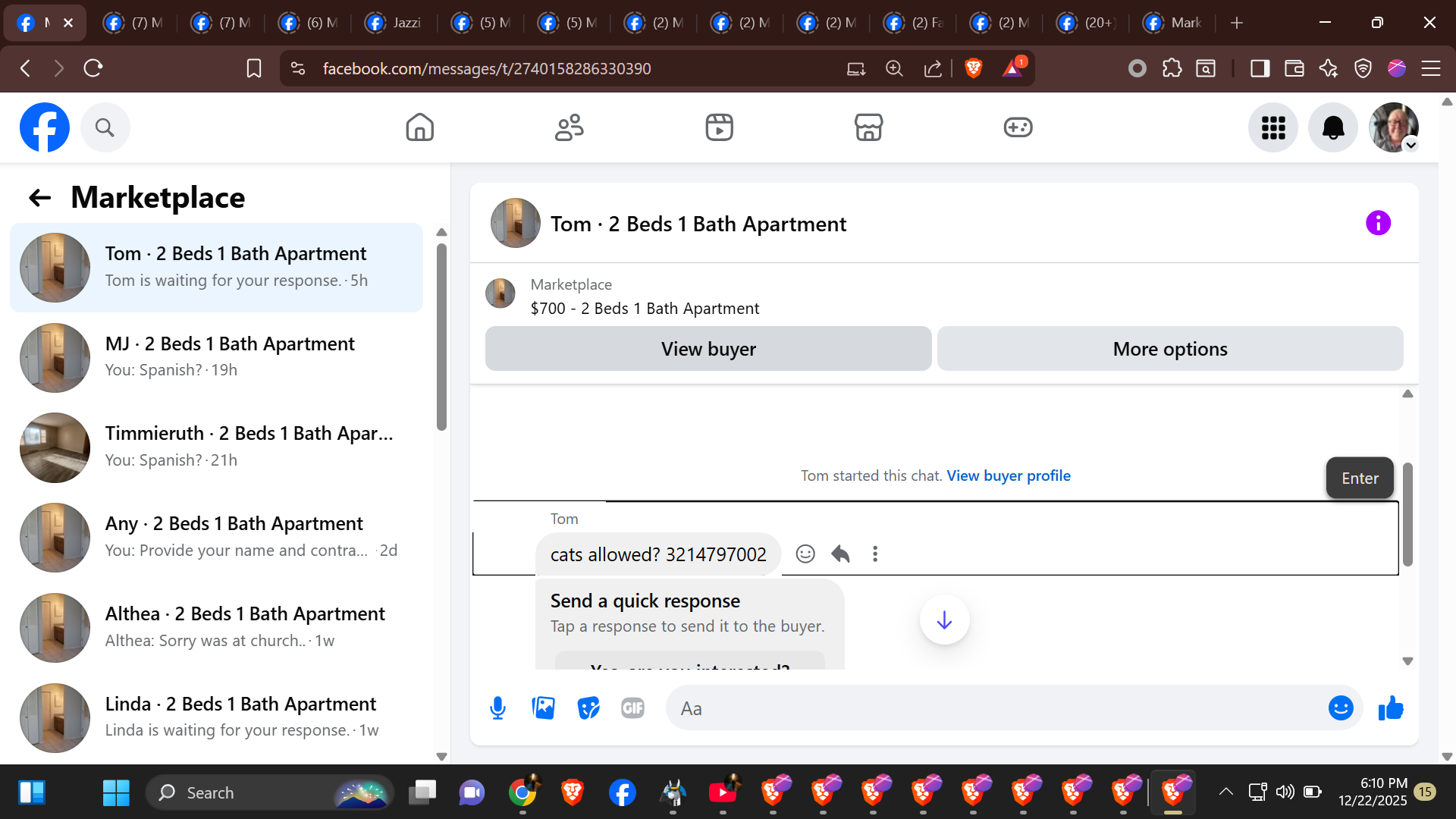1456x819 pixels.
Task: Bookmark this page in address bar
Action: click(254, 69)
